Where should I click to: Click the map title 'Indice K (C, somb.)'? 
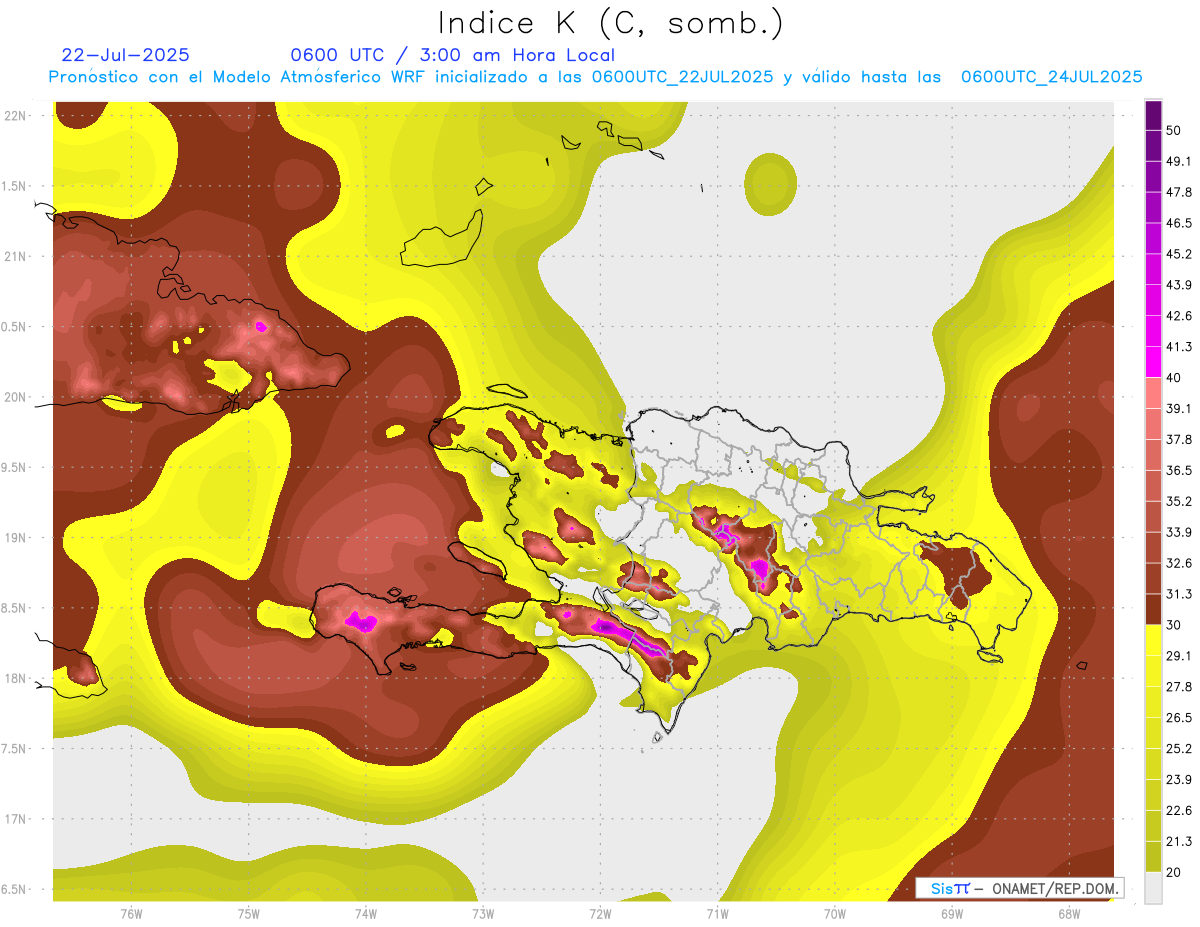(x=610, y=23)
